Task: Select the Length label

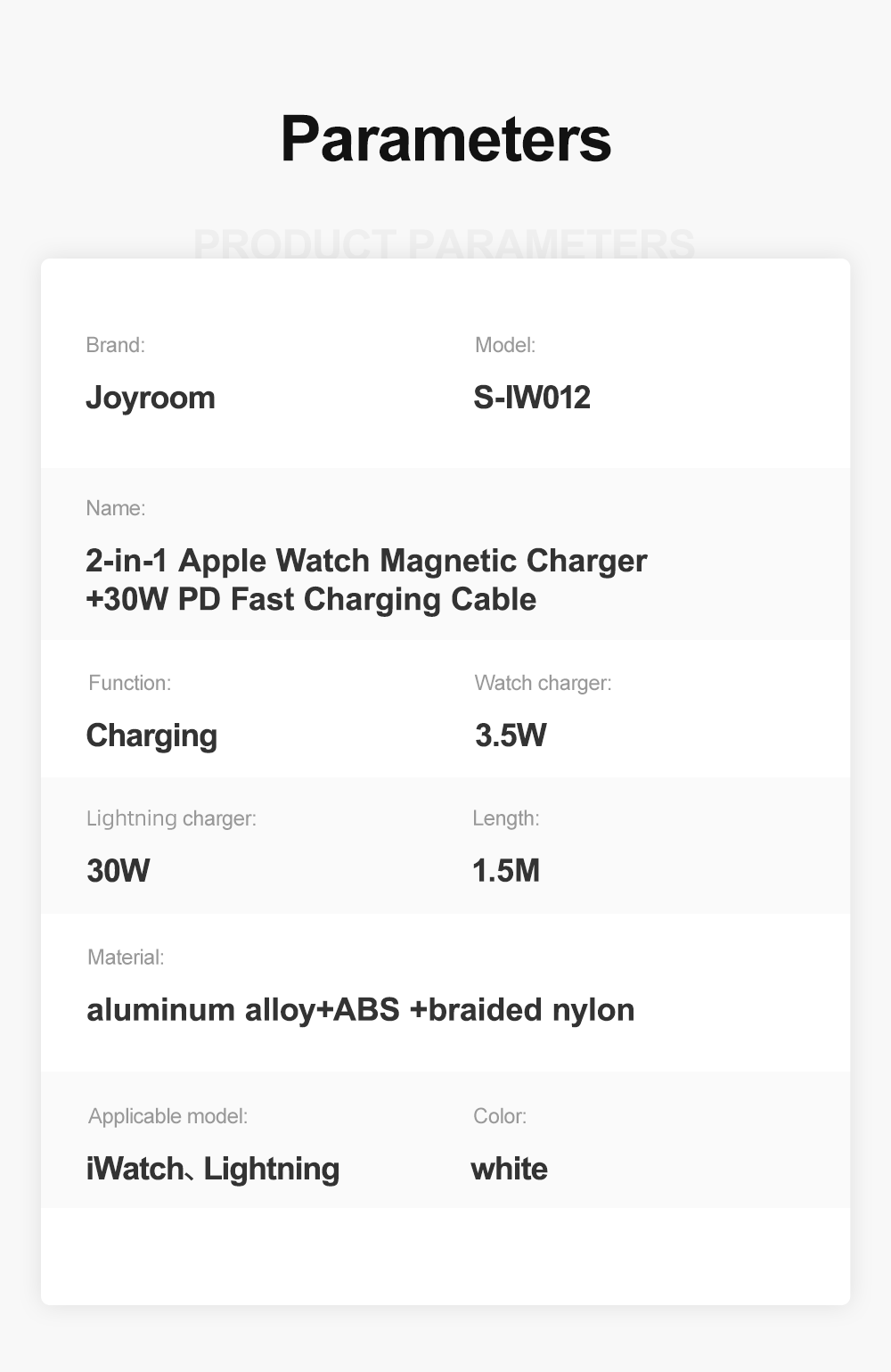Action: coord(505,818)
